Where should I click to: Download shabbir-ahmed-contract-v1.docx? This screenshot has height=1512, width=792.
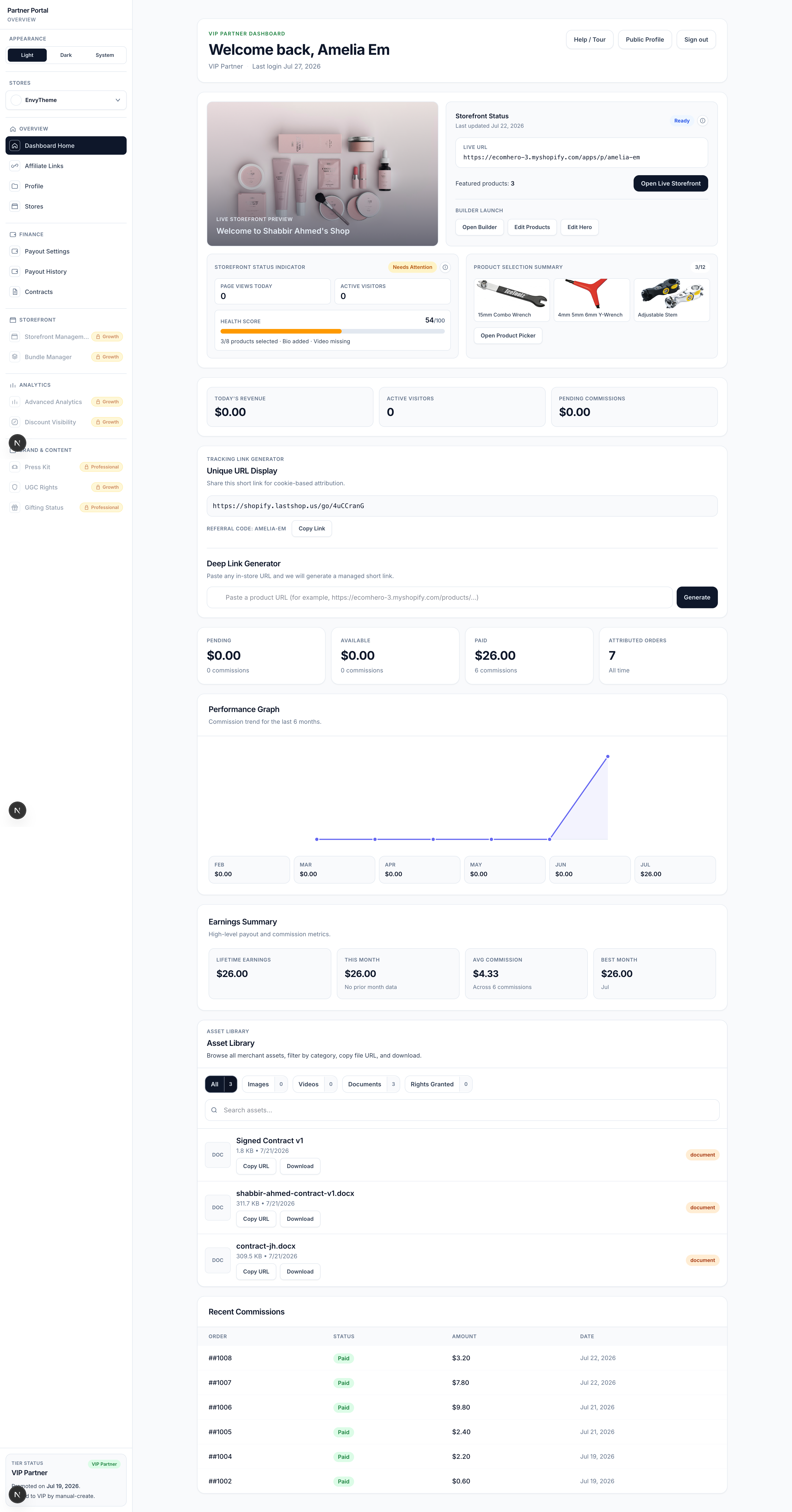[x=300, y=1219]
